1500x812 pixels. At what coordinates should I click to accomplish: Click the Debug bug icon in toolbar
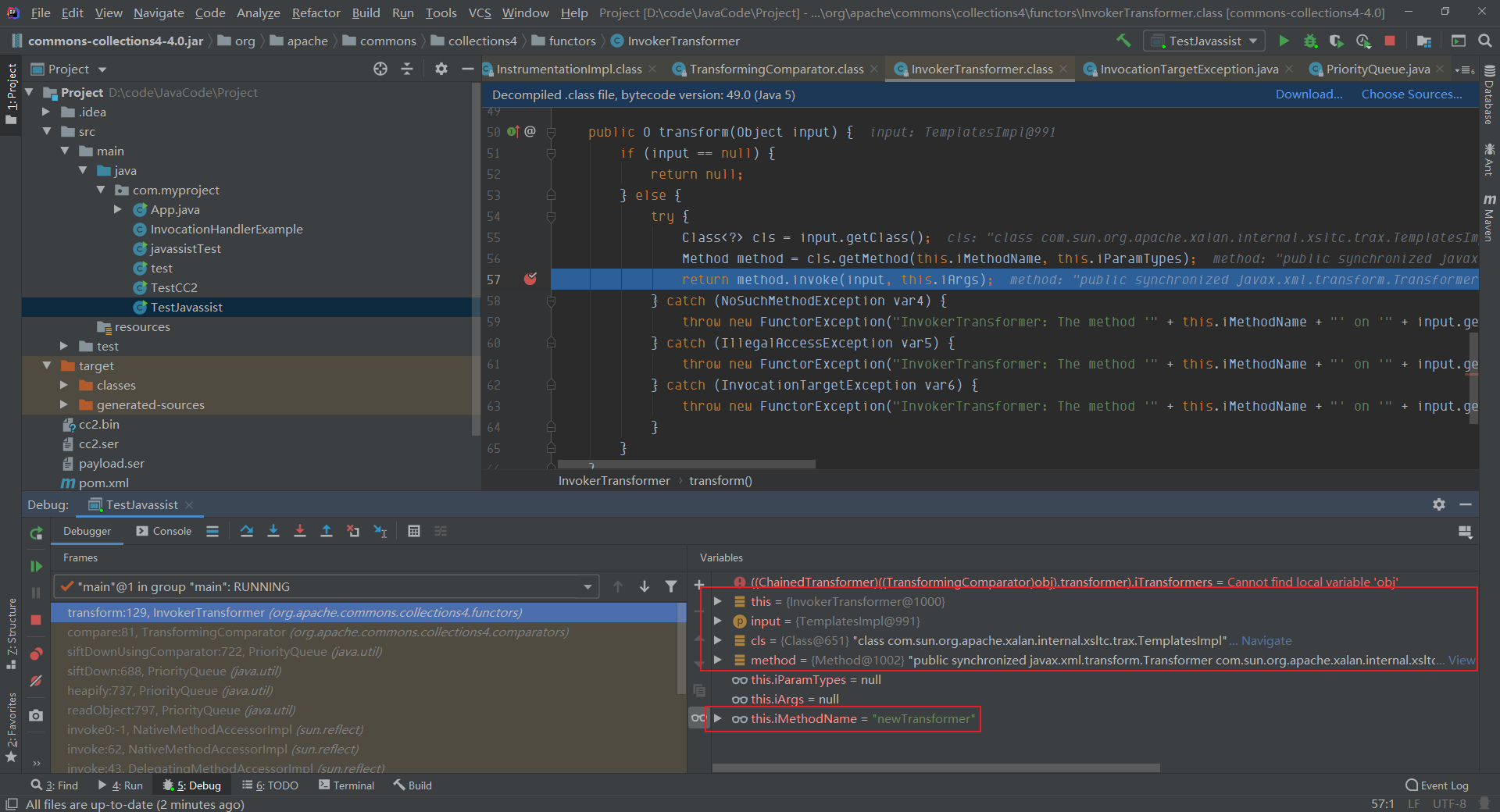click(1310, 41)
